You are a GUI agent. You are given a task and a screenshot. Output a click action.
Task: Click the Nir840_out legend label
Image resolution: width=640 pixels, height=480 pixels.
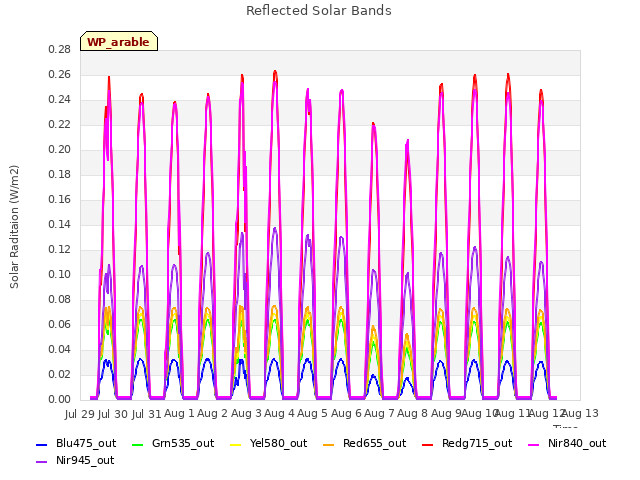tap(577, 443)
